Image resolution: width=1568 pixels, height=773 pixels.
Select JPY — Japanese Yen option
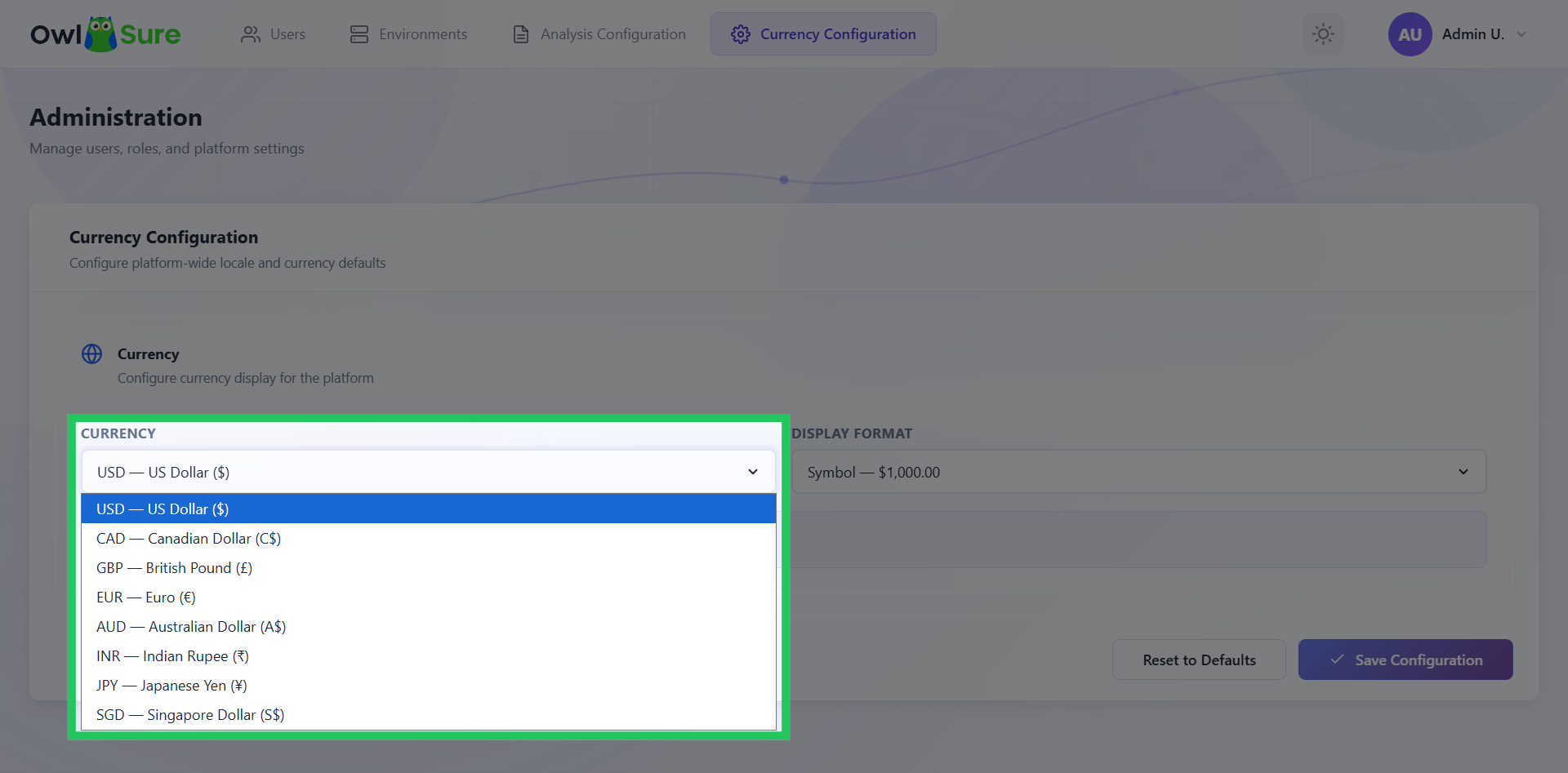point(429,686)
